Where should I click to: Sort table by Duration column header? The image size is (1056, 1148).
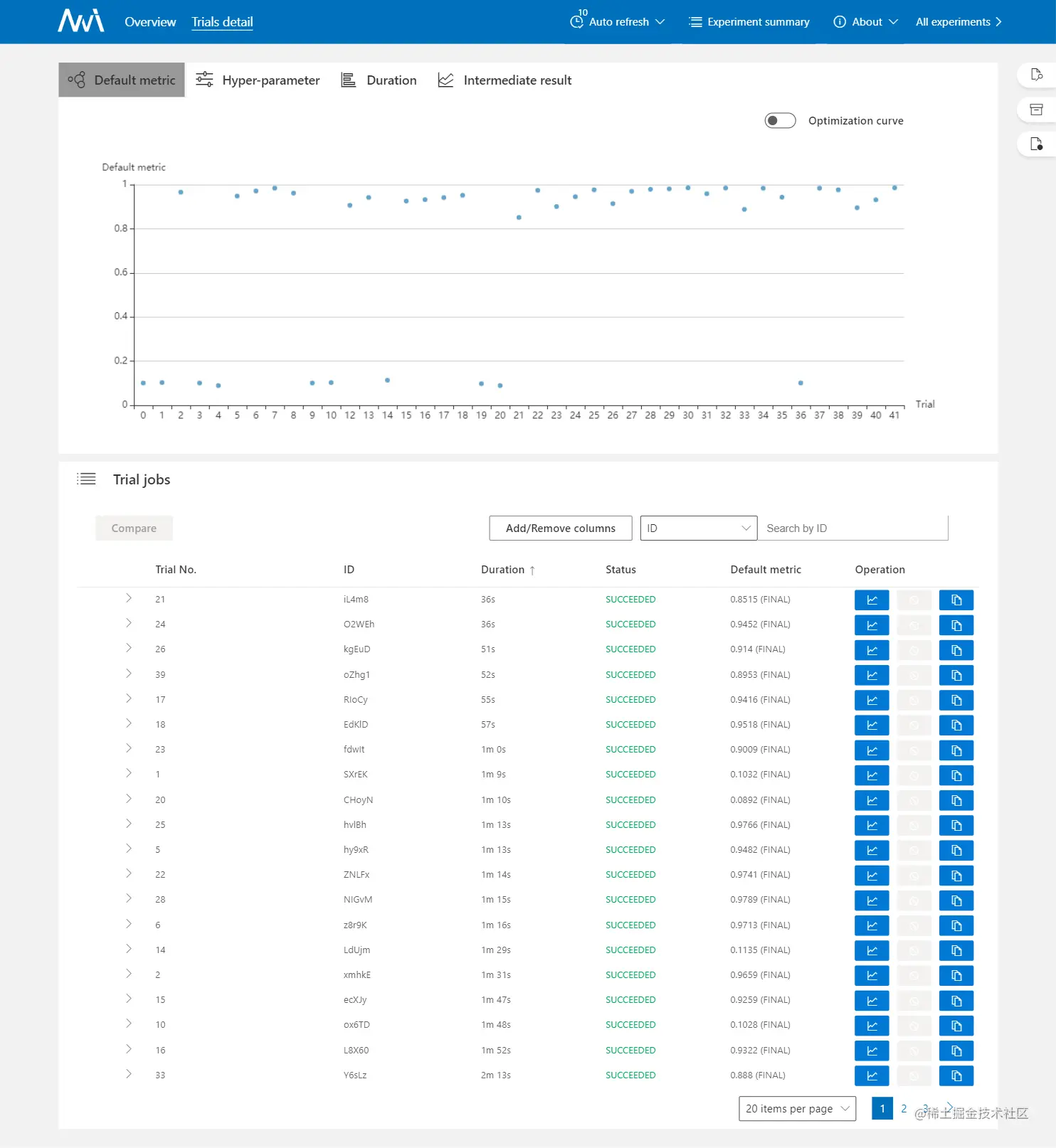click(508, 570)
